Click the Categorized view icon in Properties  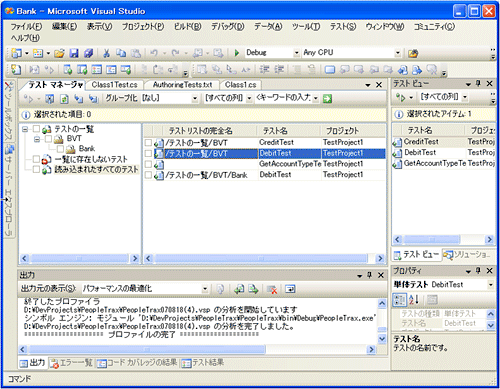[x=400, y=300]
